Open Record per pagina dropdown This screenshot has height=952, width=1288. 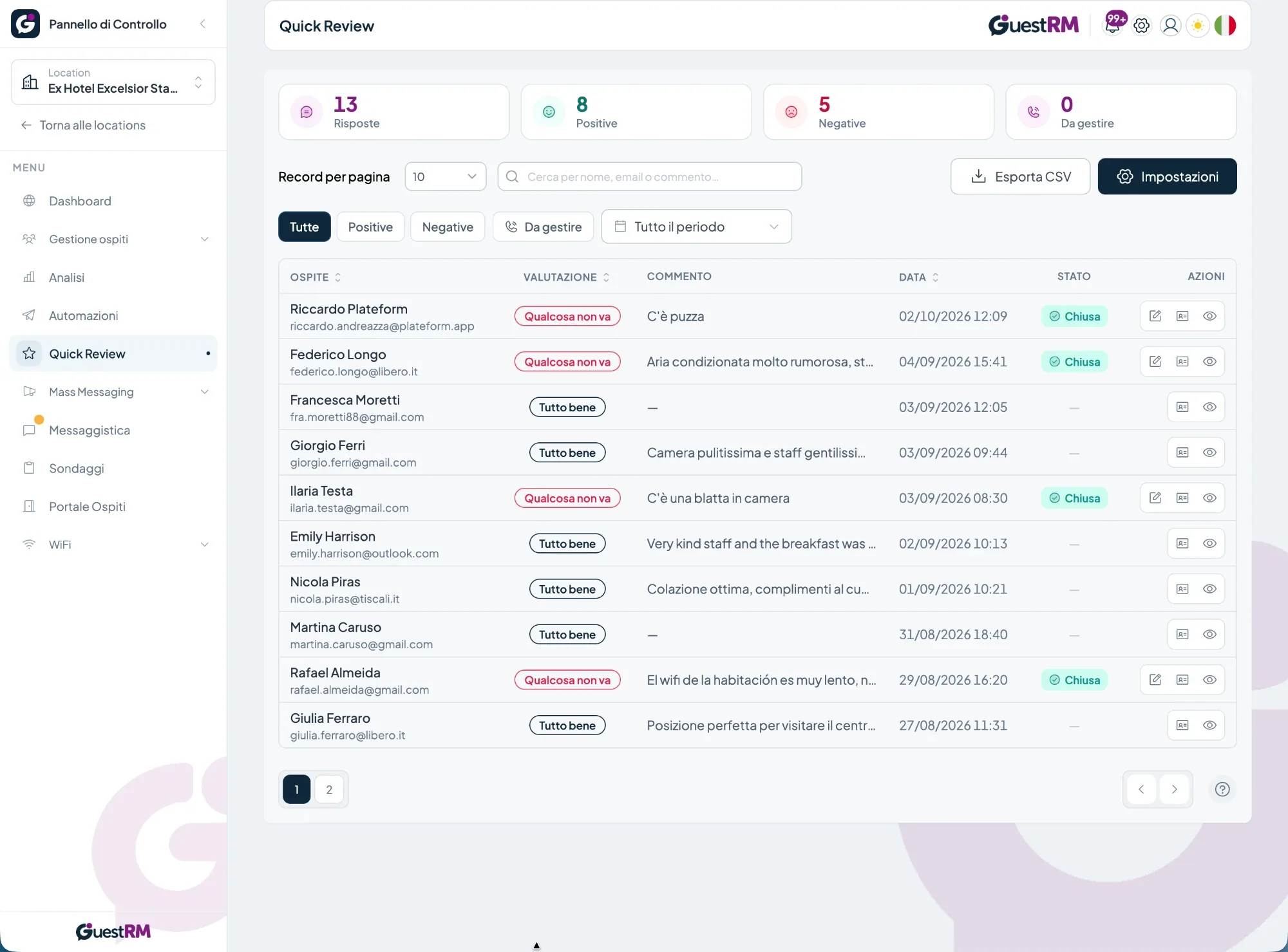(445, 176)
